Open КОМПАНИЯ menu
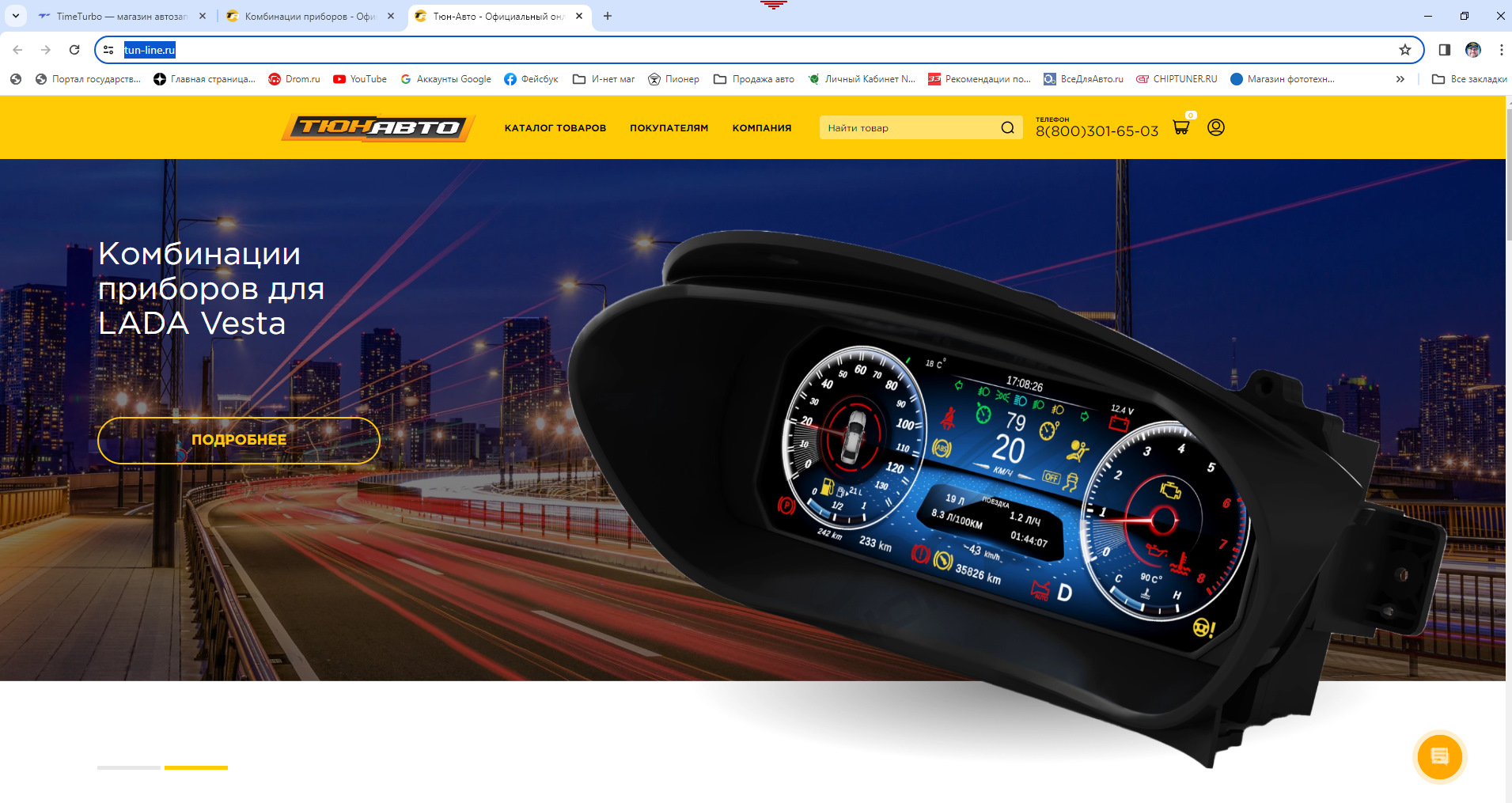 762,128
